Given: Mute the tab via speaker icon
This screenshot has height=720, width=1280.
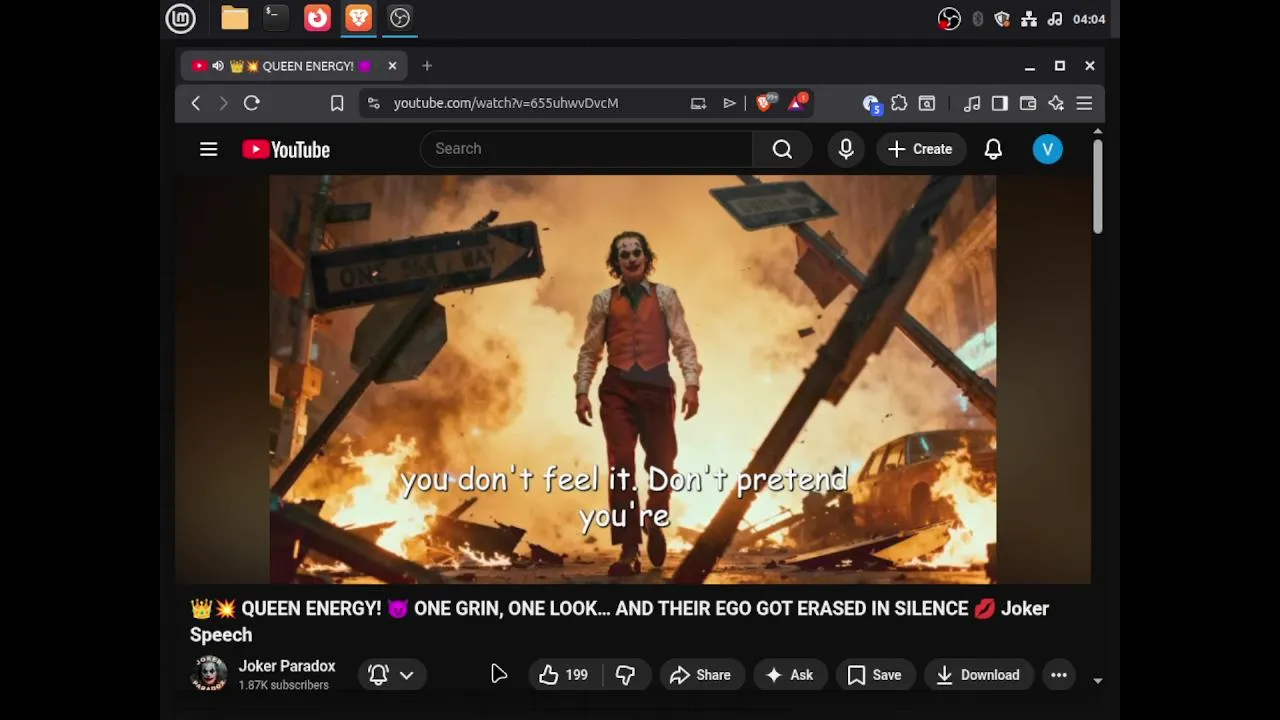Looking at the screenshot, I should coord(218,66).
